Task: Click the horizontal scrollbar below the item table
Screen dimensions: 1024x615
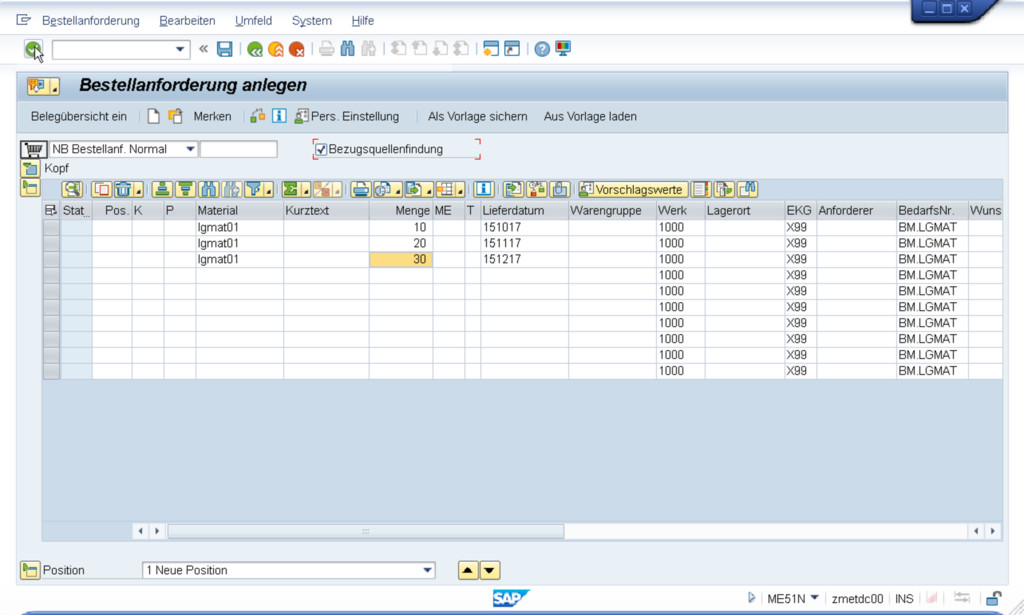Action: pyautogui.click(x=365, y=531)
